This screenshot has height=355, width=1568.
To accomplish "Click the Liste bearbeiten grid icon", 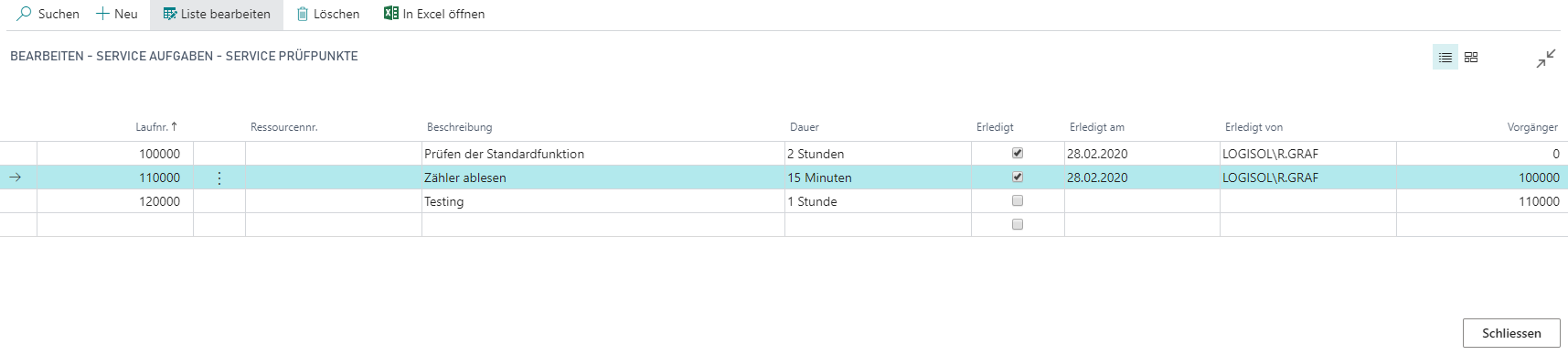I will pyautogui.click(x=169, y=14).
